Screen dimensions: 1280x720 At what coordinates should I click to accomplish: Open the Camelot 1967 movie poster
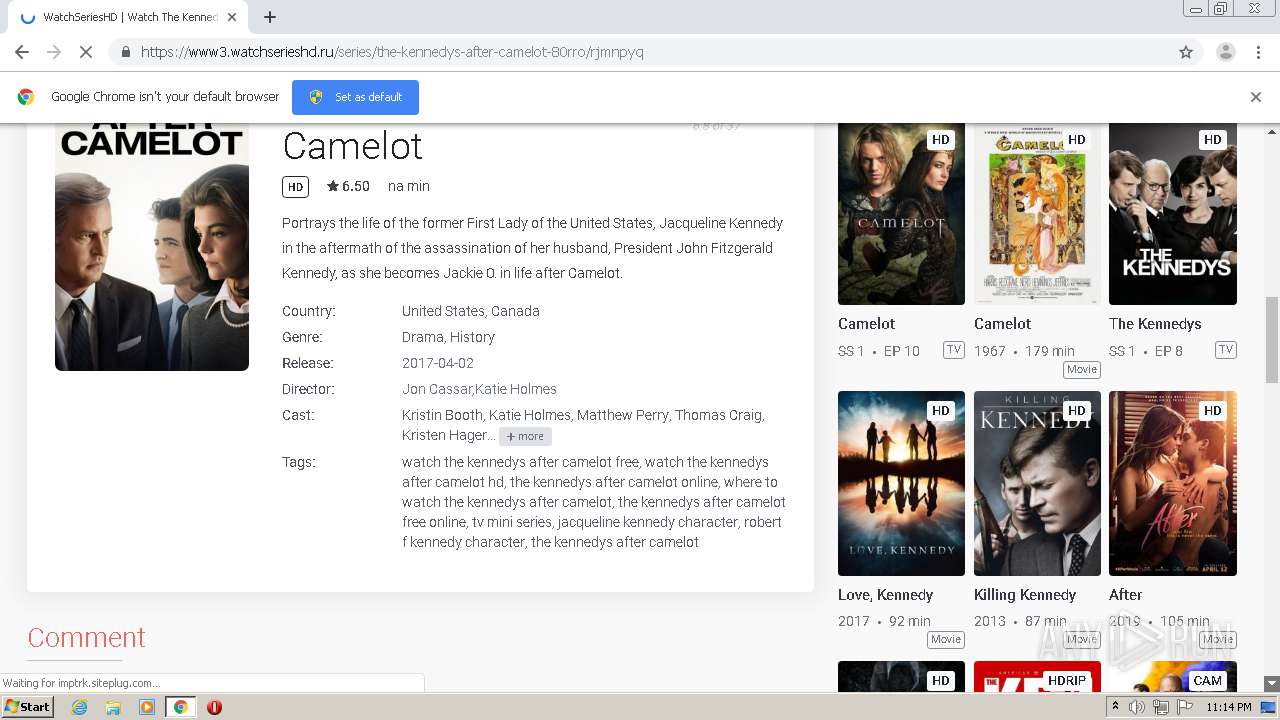coord(1037,214)
